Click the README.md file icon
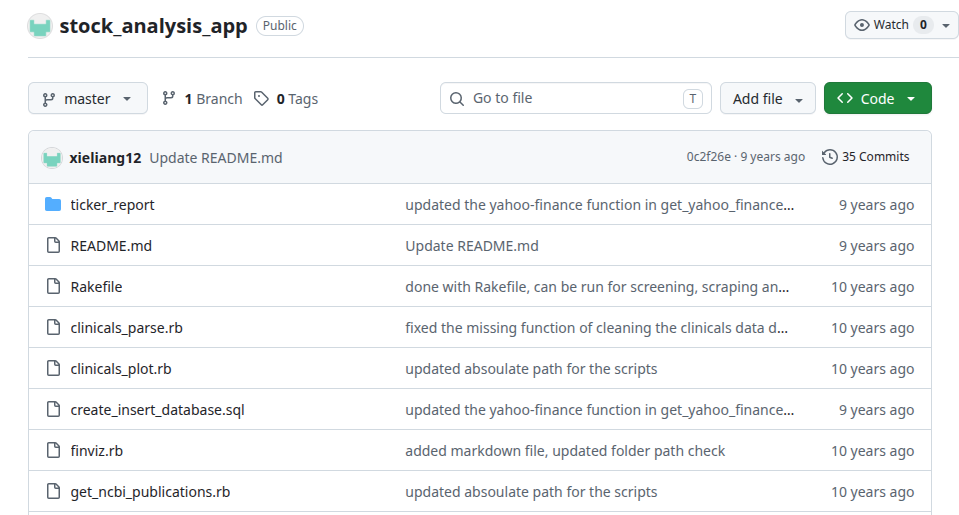 tap(54, 245)
